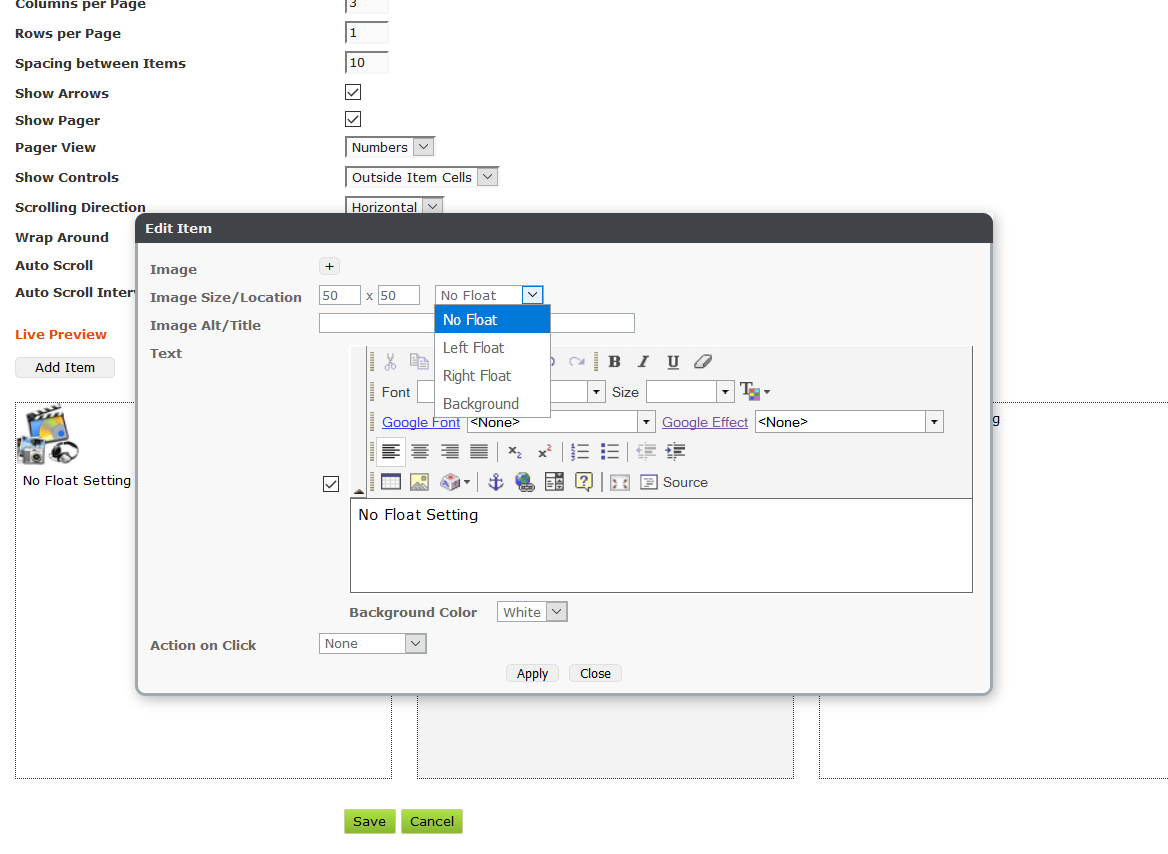Open the Scrolling Direction dropdown
Image resolution: width=1168 pixels, height=854 pixels.
coord(395,206)
